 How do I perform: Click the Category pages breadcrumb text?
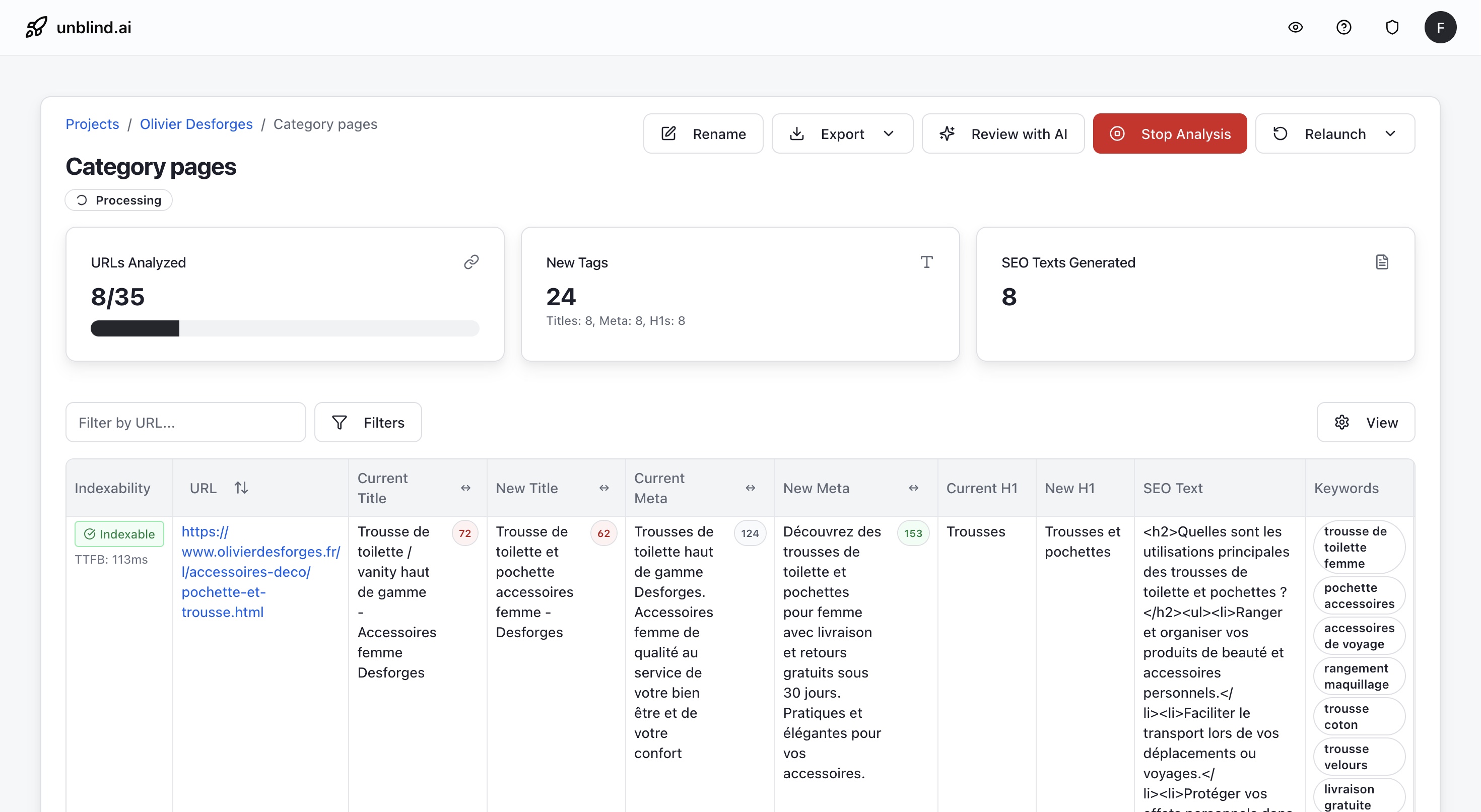click(x=325, y=123)
